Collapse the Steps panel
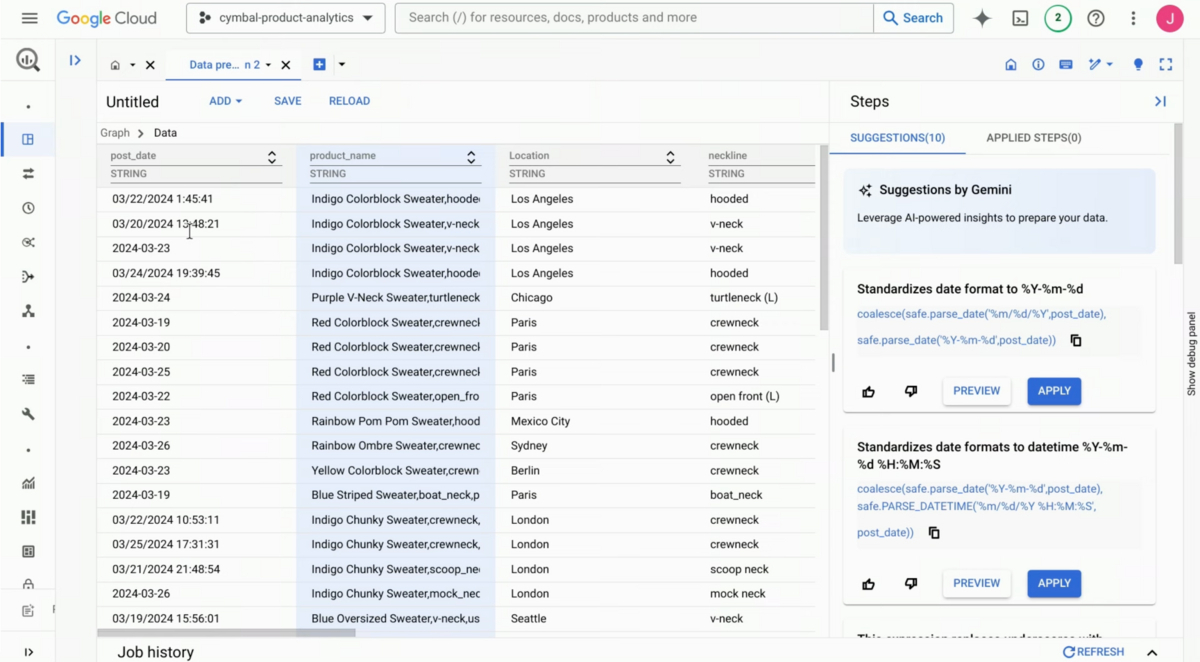1200x662 pixels. pos(1160,101)
